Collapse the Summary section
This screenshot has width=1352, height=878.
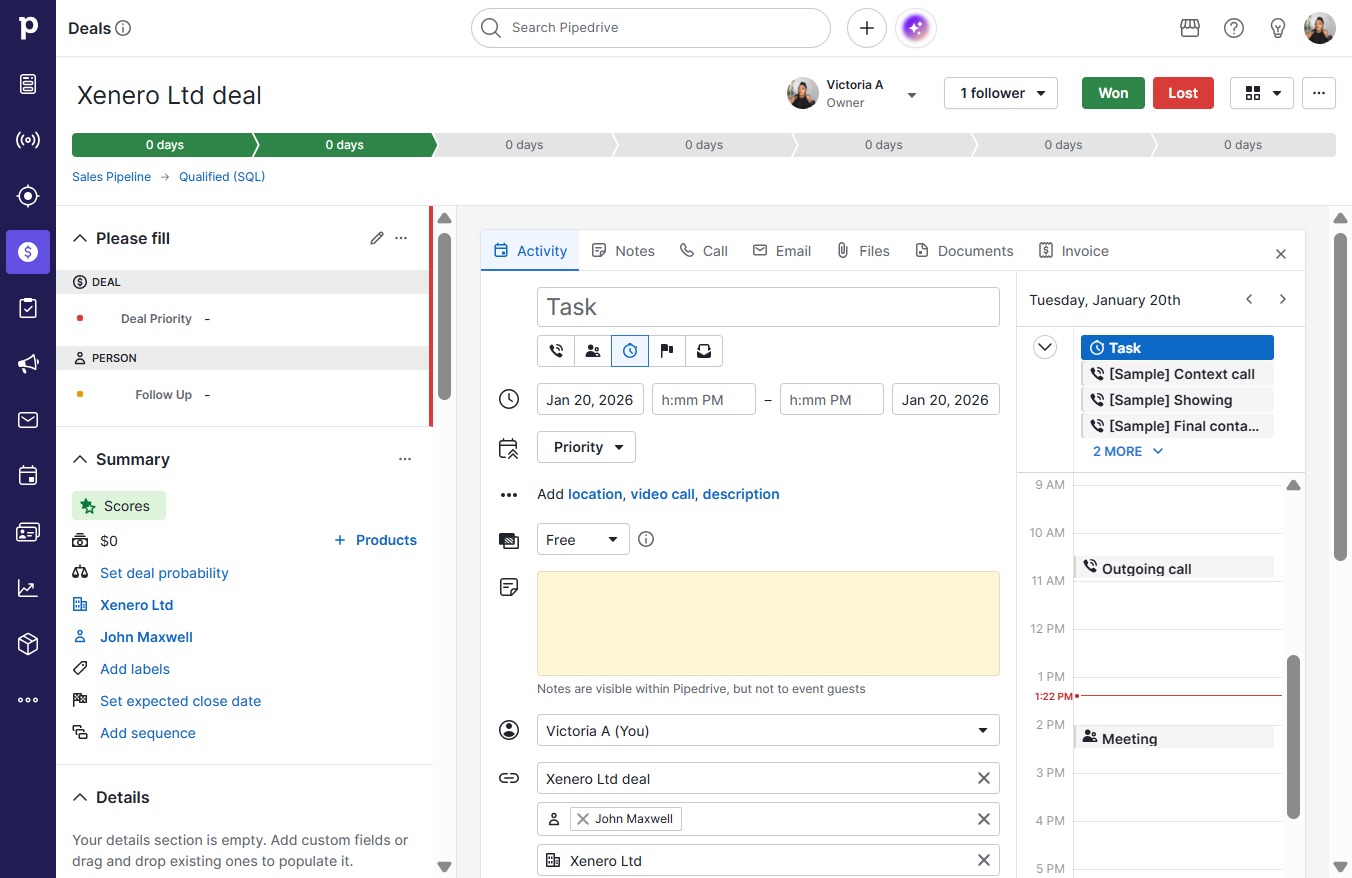(x=80, y=459)
